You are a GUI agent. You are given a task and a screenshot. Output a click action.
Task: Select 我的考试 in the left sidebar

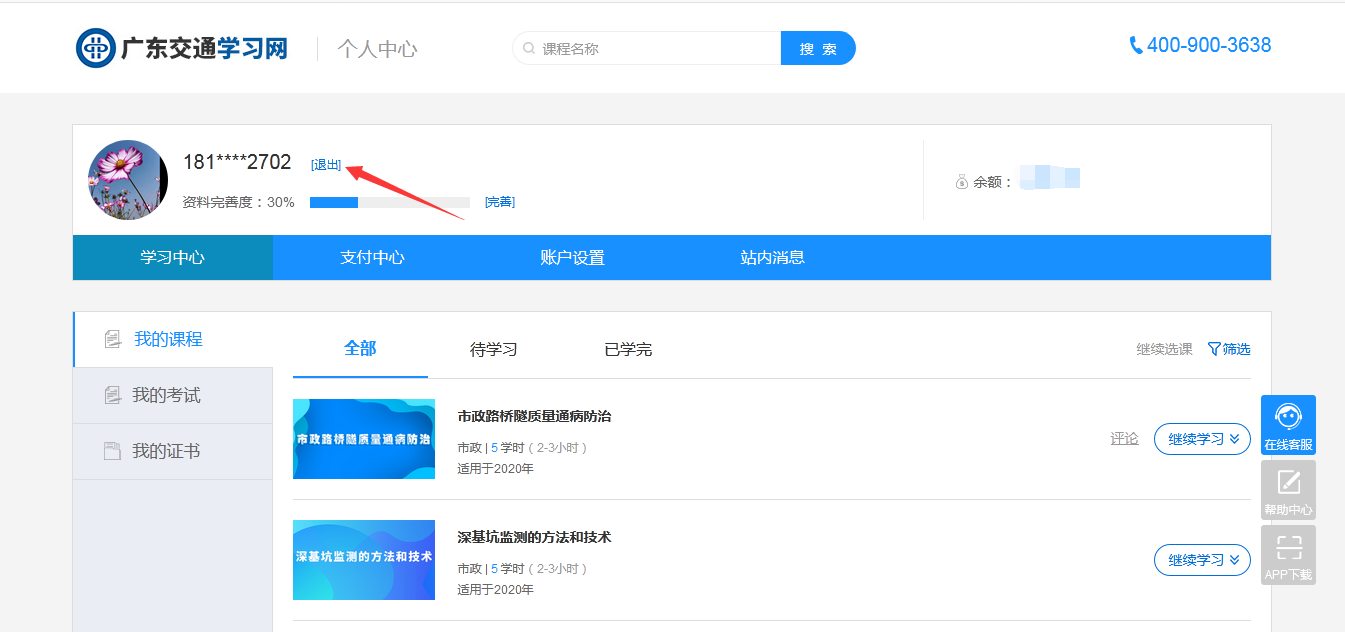coord(166,396)
